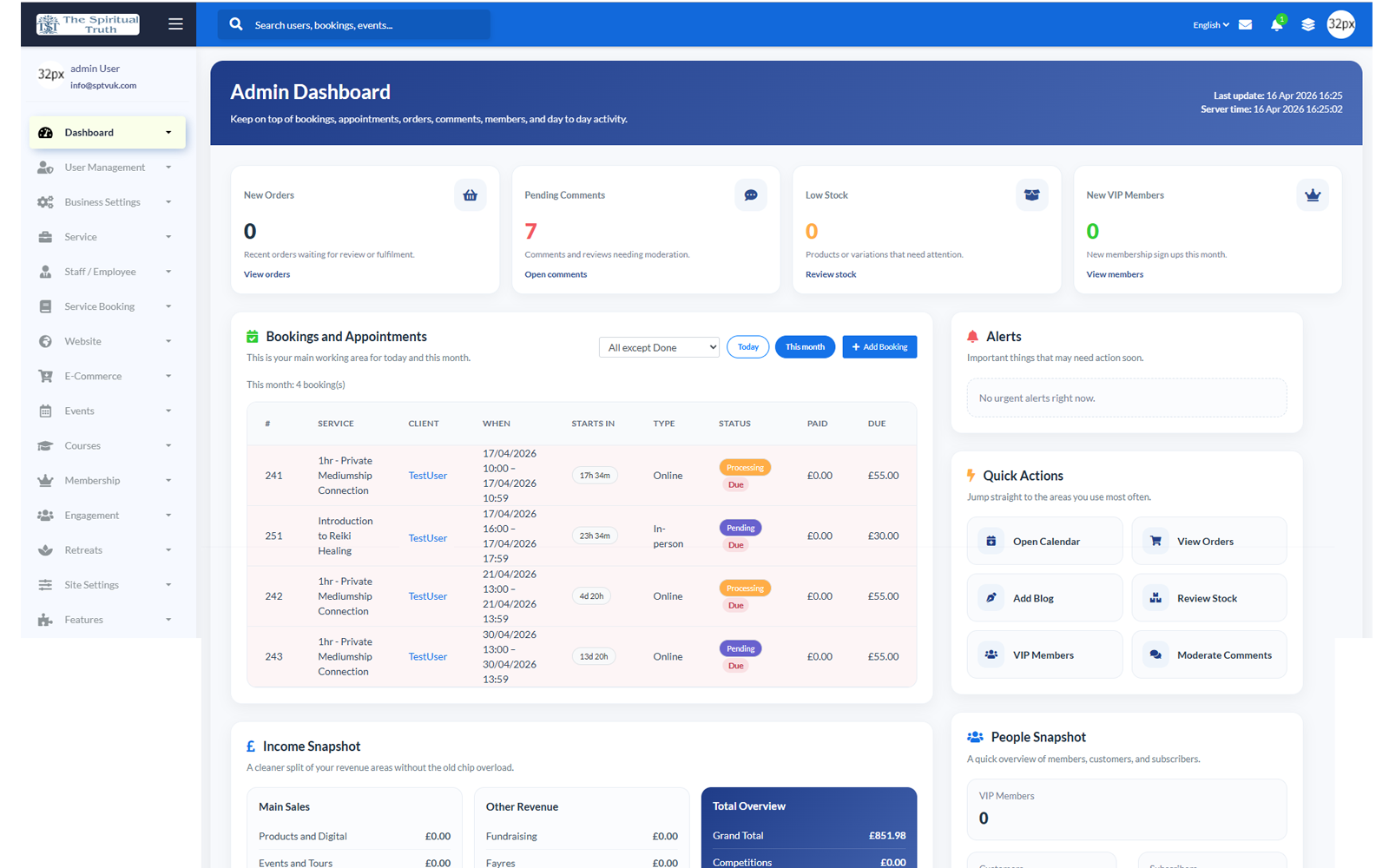
Task: Click the Pending Comments speech bubble icon
Action: click(x=751, y=194)
